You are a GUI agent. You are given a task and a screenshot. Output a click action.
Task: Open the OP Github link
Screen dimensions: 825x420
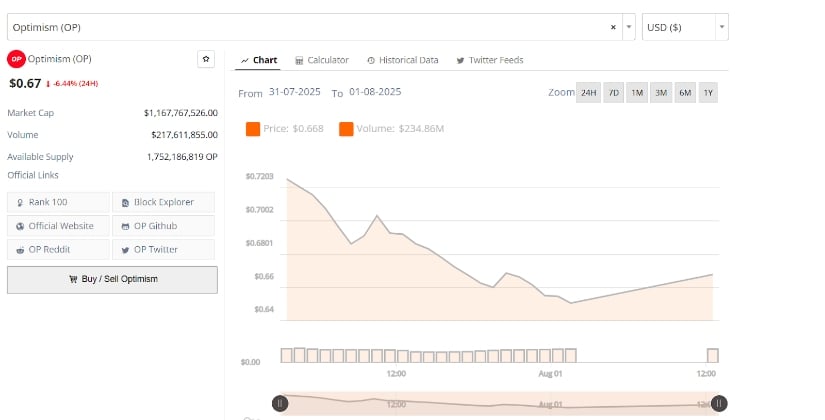pyautogui.click(x=164, y=226)
